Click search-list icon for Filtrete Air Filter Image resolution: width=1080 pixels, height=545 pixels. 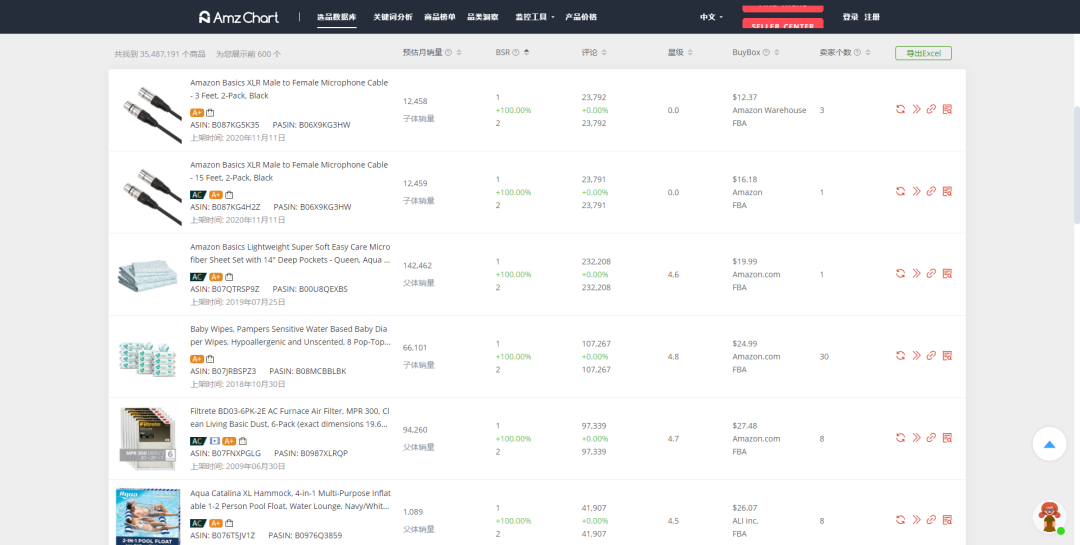click(x=947, y=437)
